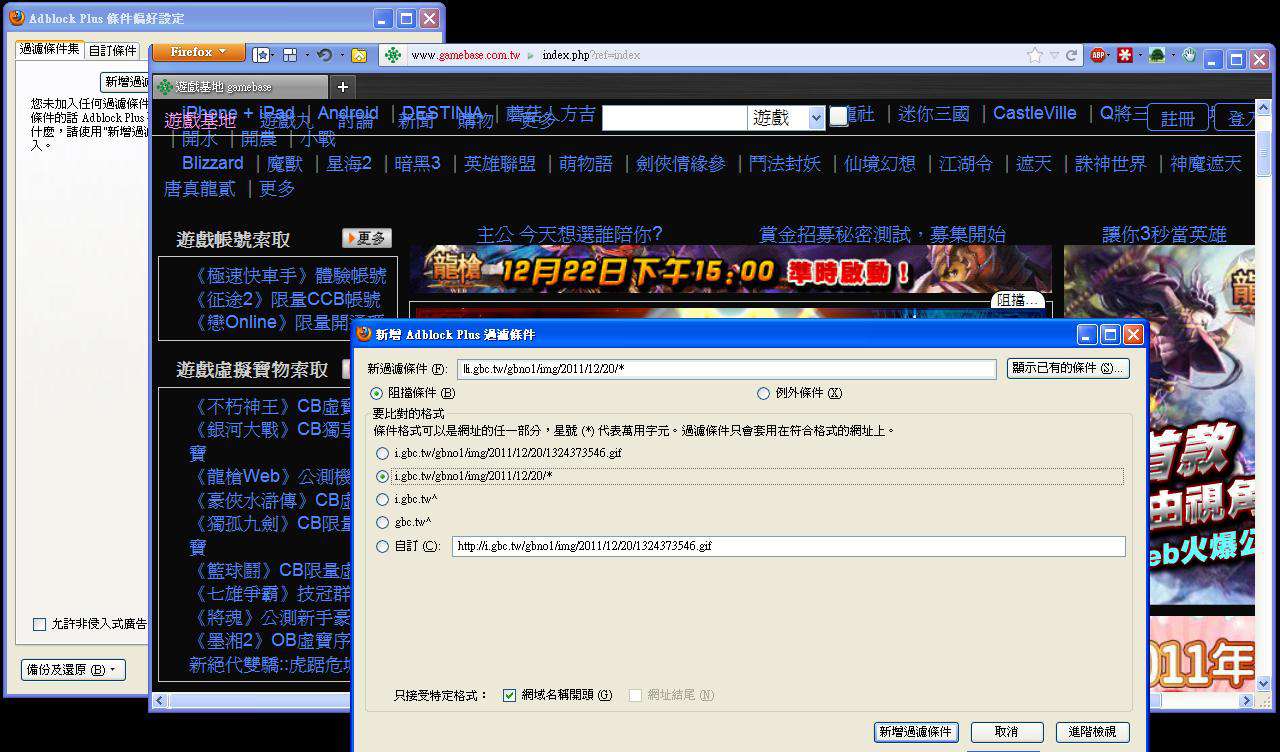Click the red Adblock Plus ABP icon
Screen dimensions: 1280x752
click(1098, 55)
